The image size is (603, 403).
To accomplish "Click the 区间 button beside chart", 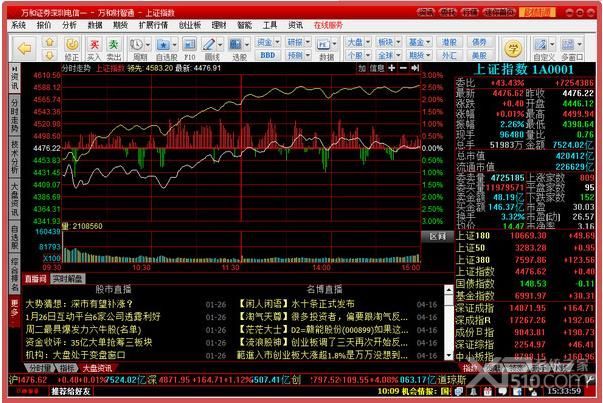I will tap(438, 236).
